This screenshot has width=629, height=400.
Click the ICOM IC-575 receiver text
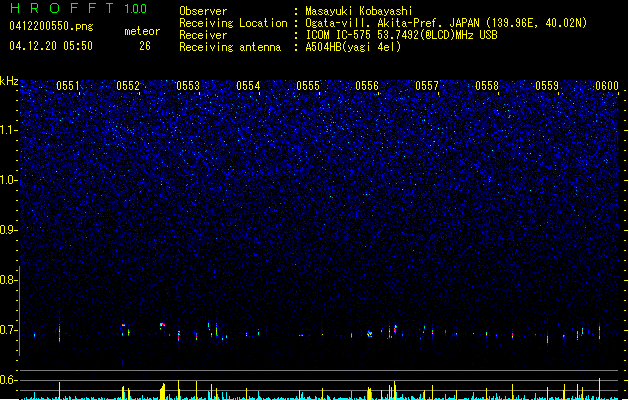(401, 35)
